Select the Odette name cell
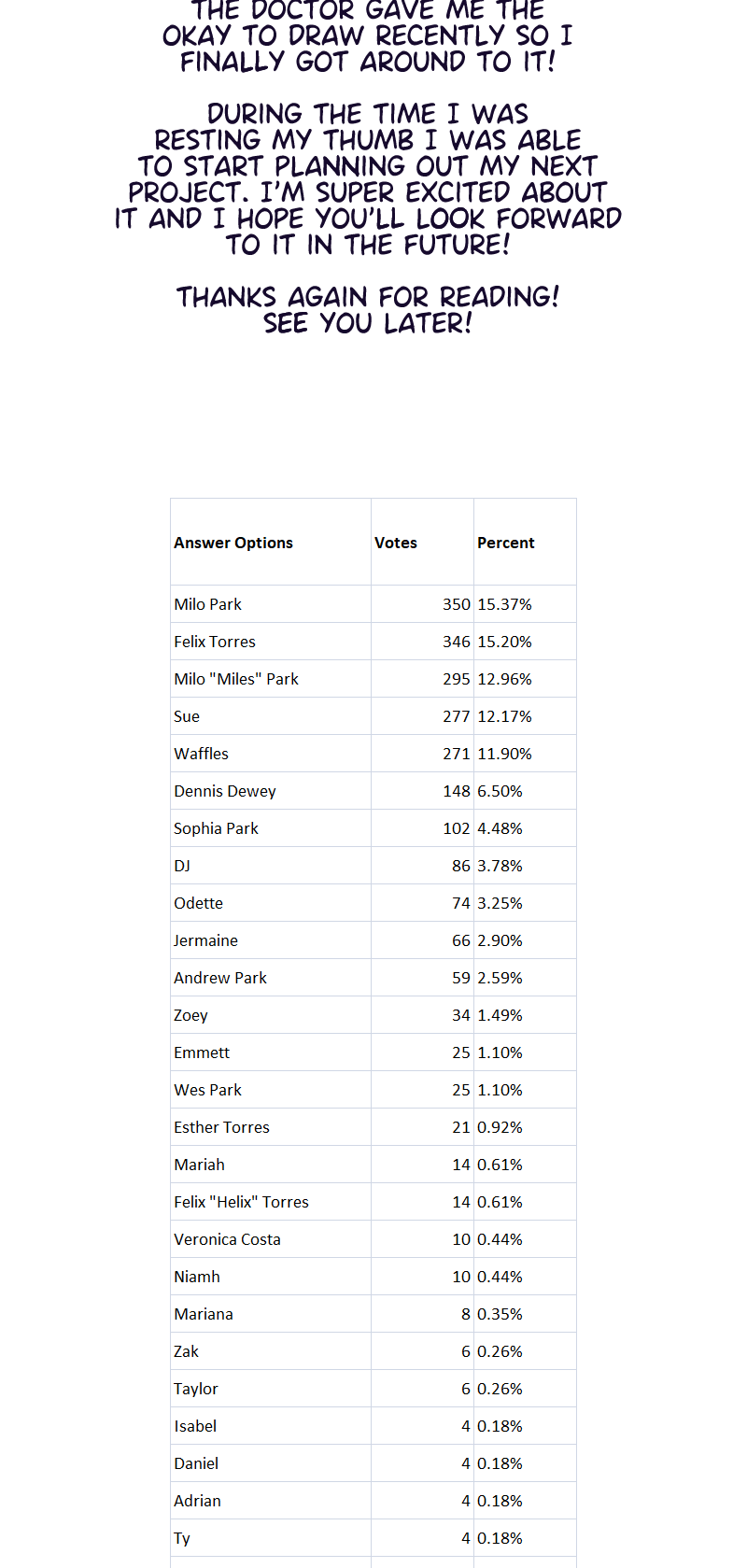This screenshot has width=747, height=1568. click(x=199, y=903)
